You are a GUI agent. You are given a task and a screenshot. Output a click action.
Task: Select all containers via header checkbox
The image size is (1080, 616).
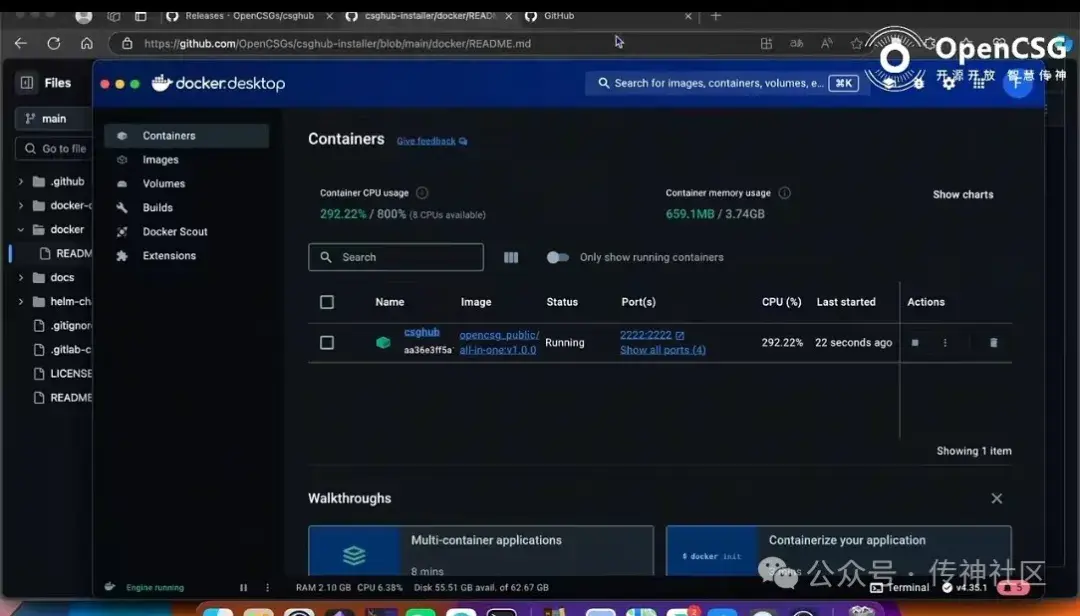[x=327, y=301]
